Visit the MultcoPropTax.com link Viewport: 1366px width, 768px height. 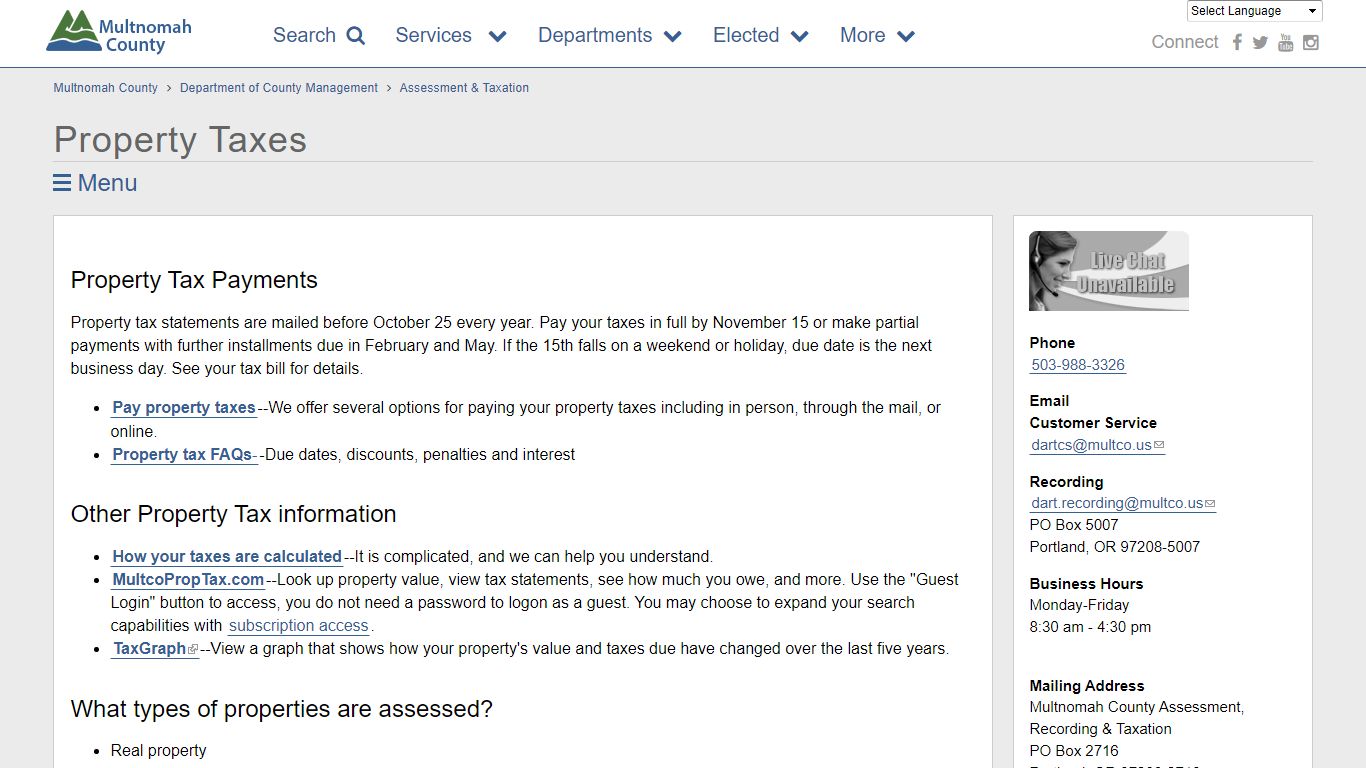pos(188,580)
